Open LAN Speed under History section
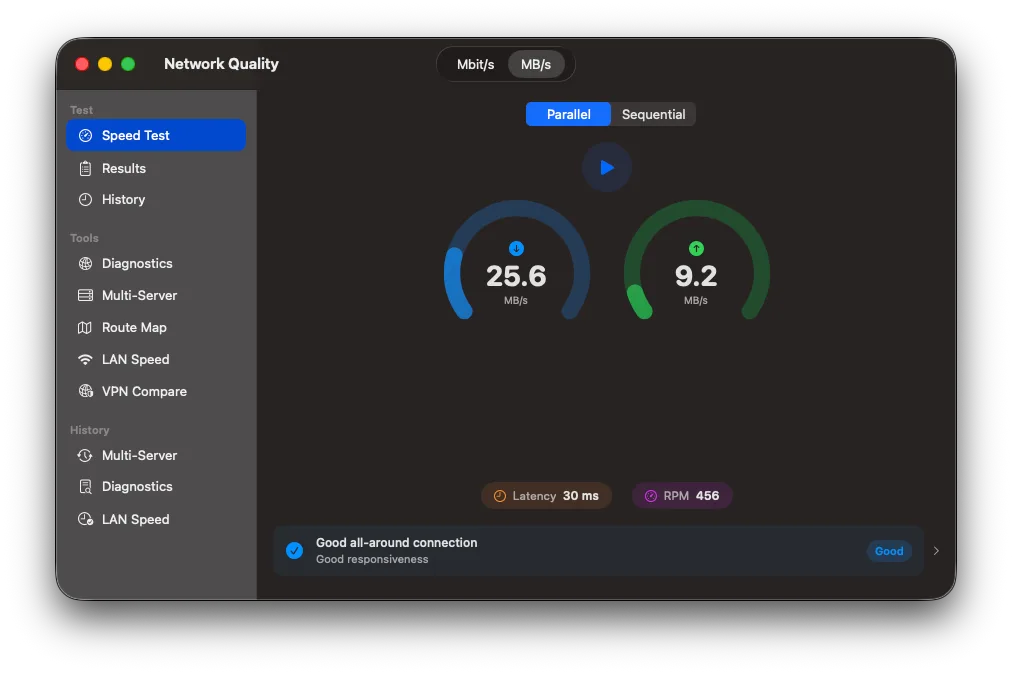The height and width of the screenshot is (674, 1012). pyautogui.click(x=156, y=519)
